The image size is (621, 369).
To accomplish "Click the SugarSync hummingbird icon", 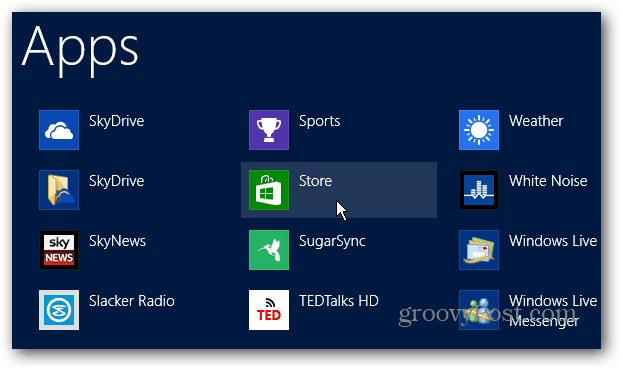I will [x=269, y=250].
